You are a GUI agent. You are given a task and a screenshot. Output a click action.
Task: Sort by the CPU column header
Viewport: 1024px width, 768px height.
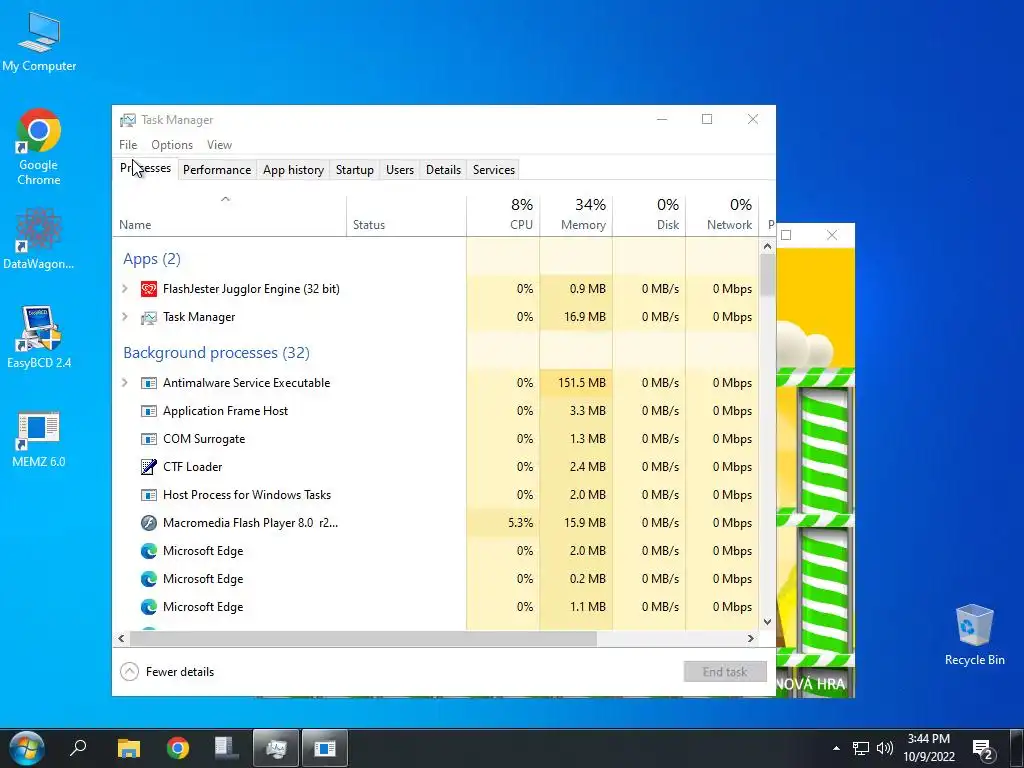(503, 216)
